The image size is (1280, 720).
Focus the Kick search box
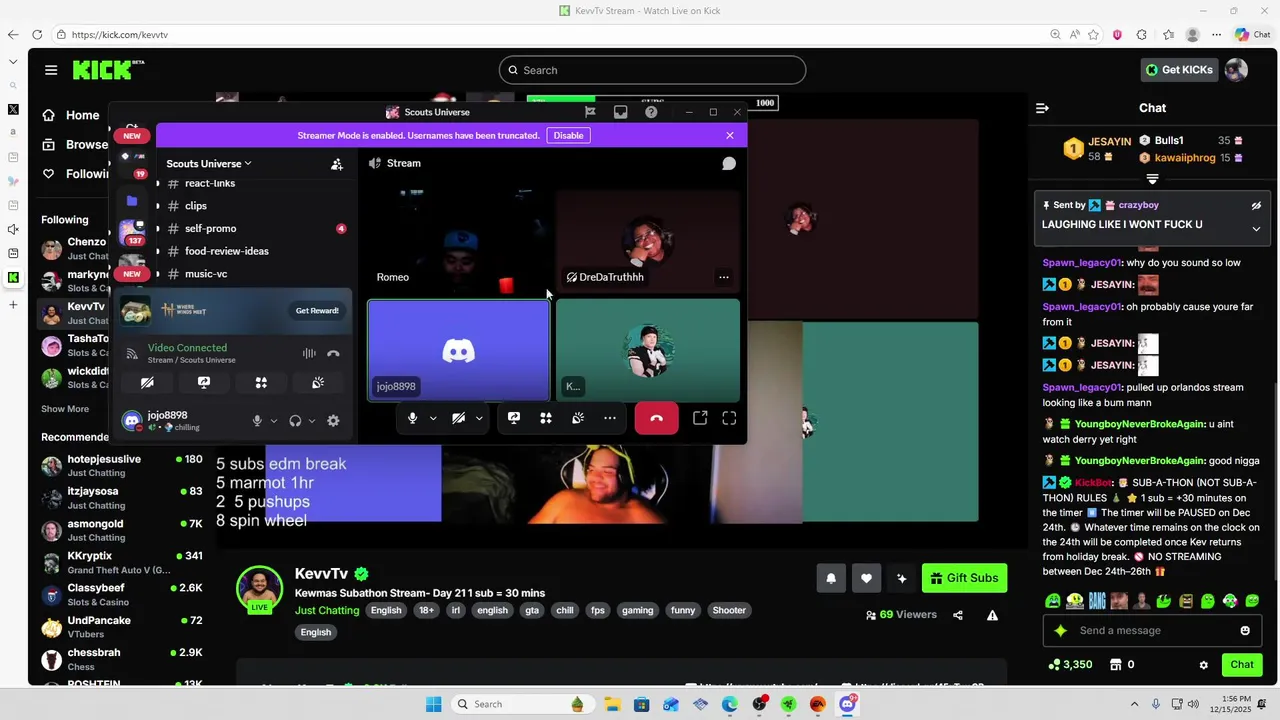click(652, 70)
